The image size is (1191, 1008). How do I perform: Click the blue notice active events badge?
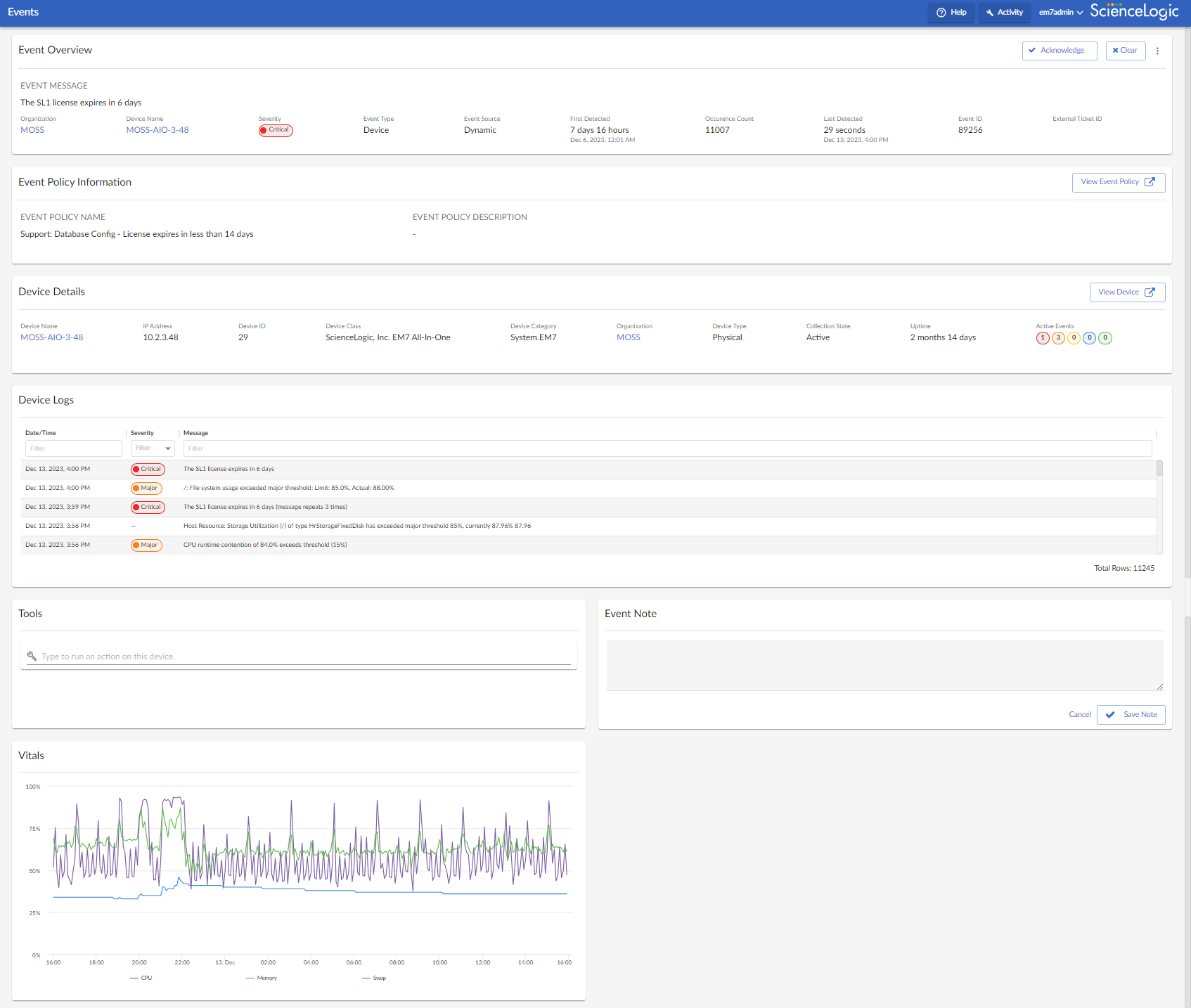coord(1090,338)
